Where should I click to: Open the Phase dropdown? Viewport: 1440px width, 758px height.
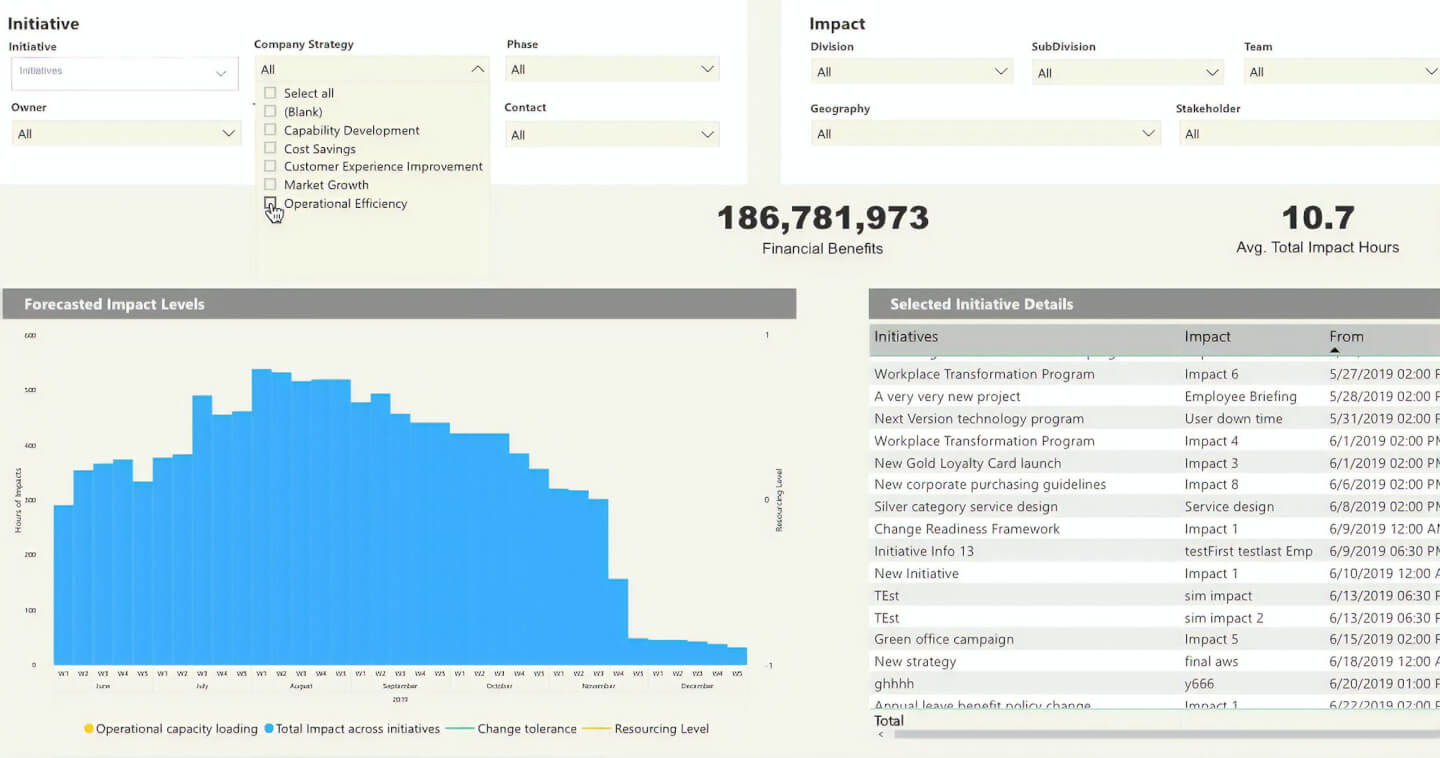coord(612,69)
